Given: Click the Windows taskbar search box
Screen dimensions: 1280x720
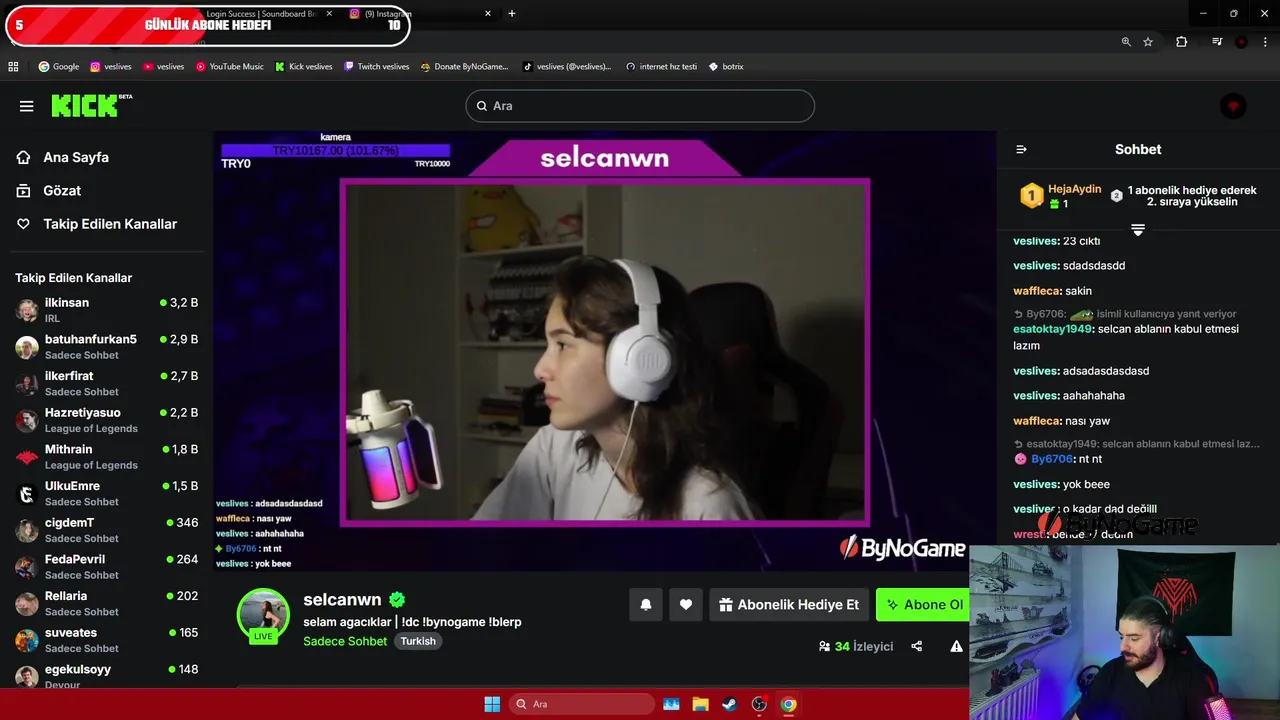Looking at the screenshot, I should click(x=582, y=704).
